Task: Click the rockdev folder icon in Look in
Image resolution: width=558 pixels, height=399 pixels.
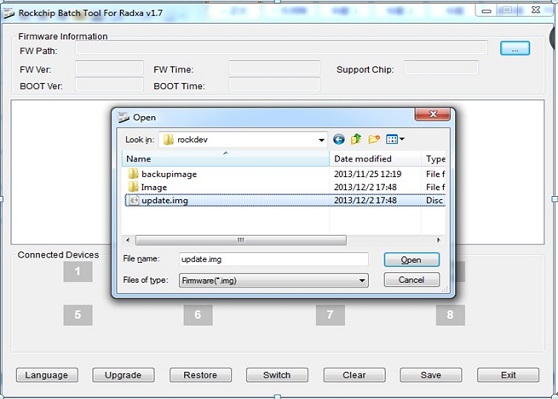Action: (168, 140)
